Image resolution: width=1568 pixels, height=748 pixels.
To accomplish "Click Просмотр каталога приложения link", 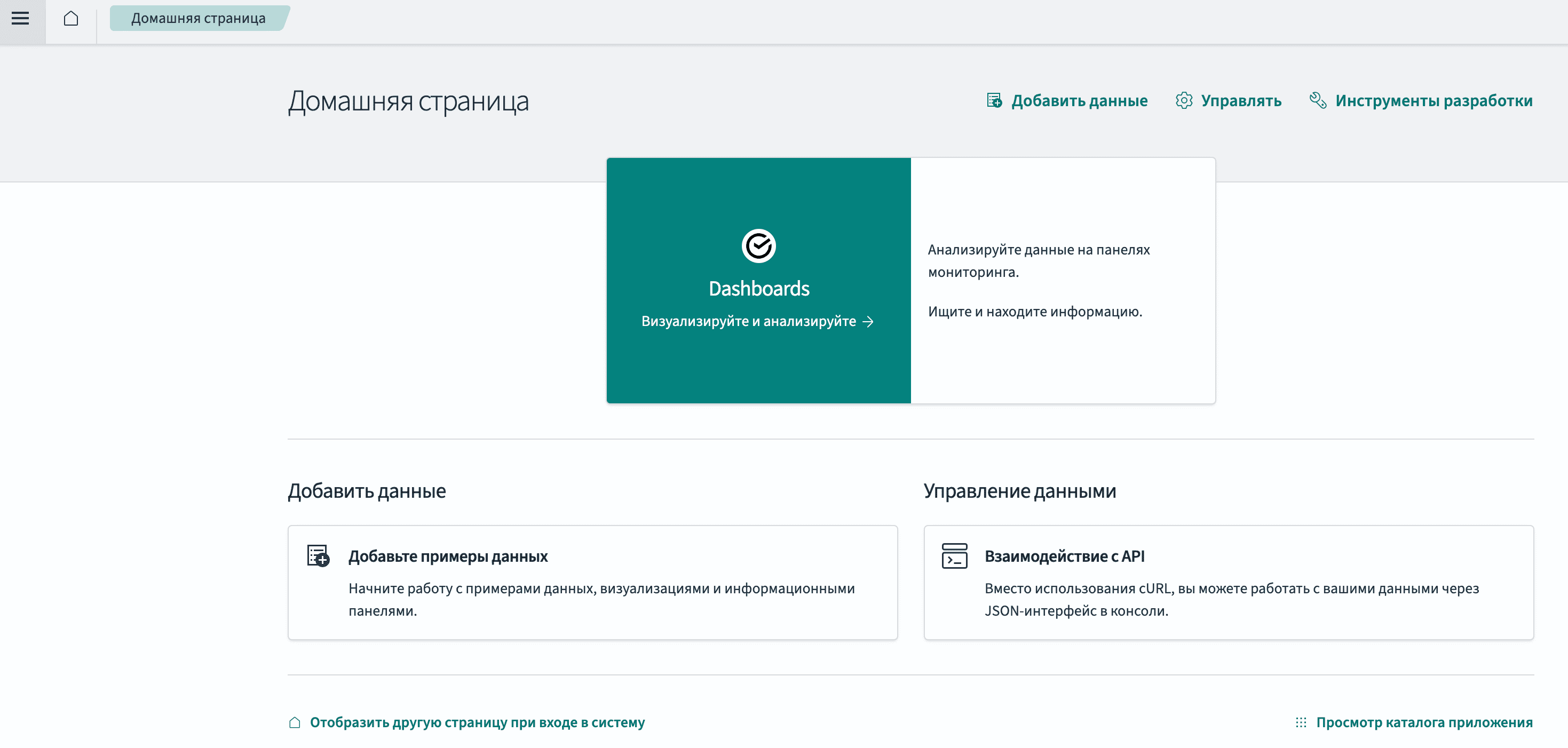I will (x=1424, y=722).
